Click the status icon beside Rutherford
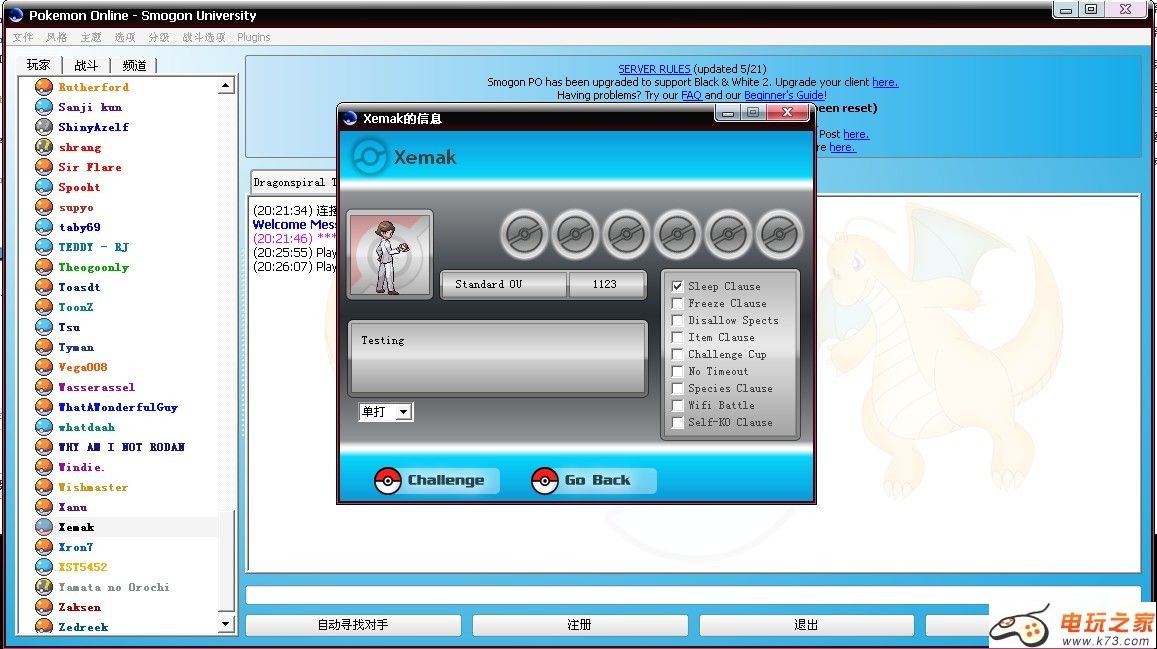 pos(44,87)
